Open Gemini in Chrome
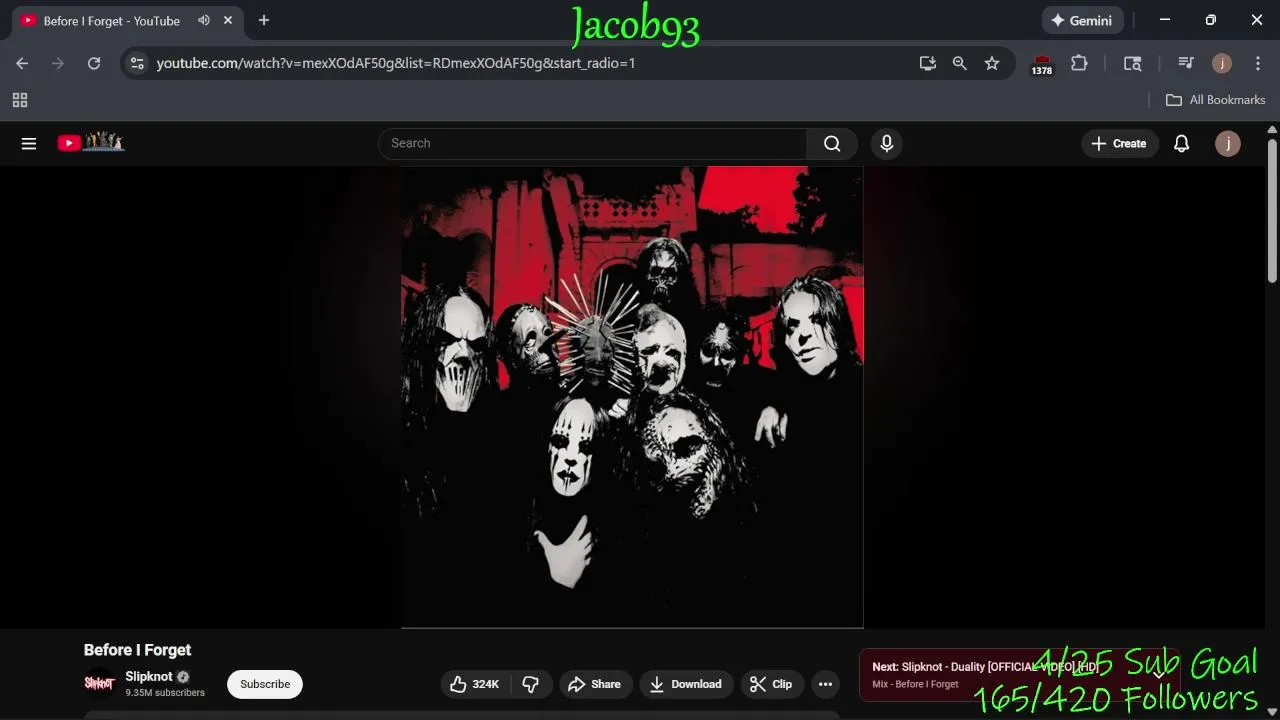 (1083, 20)
